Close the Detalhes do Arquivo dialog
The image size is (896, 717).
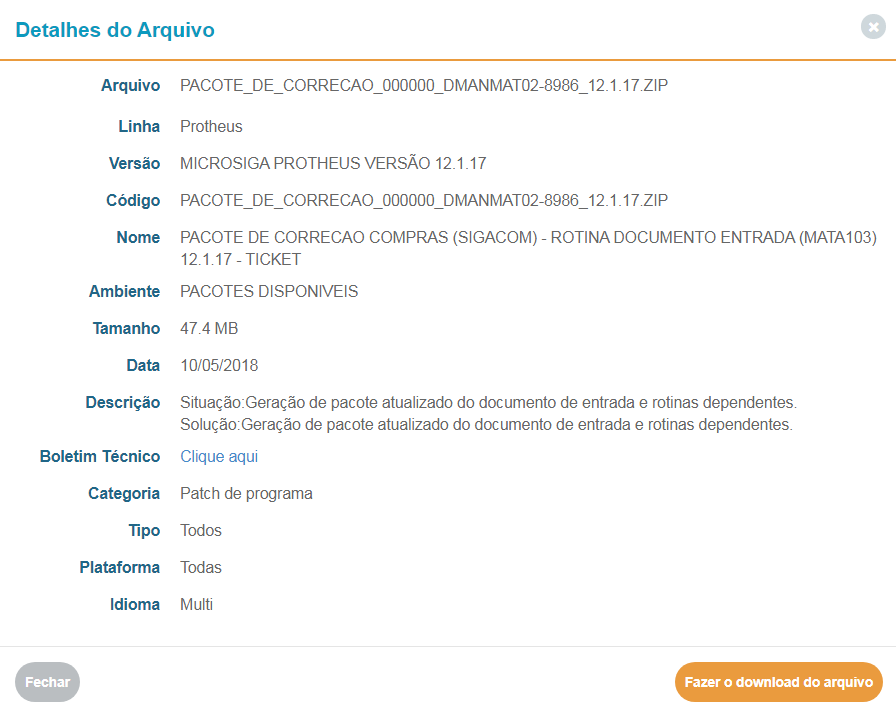[873, 27]
